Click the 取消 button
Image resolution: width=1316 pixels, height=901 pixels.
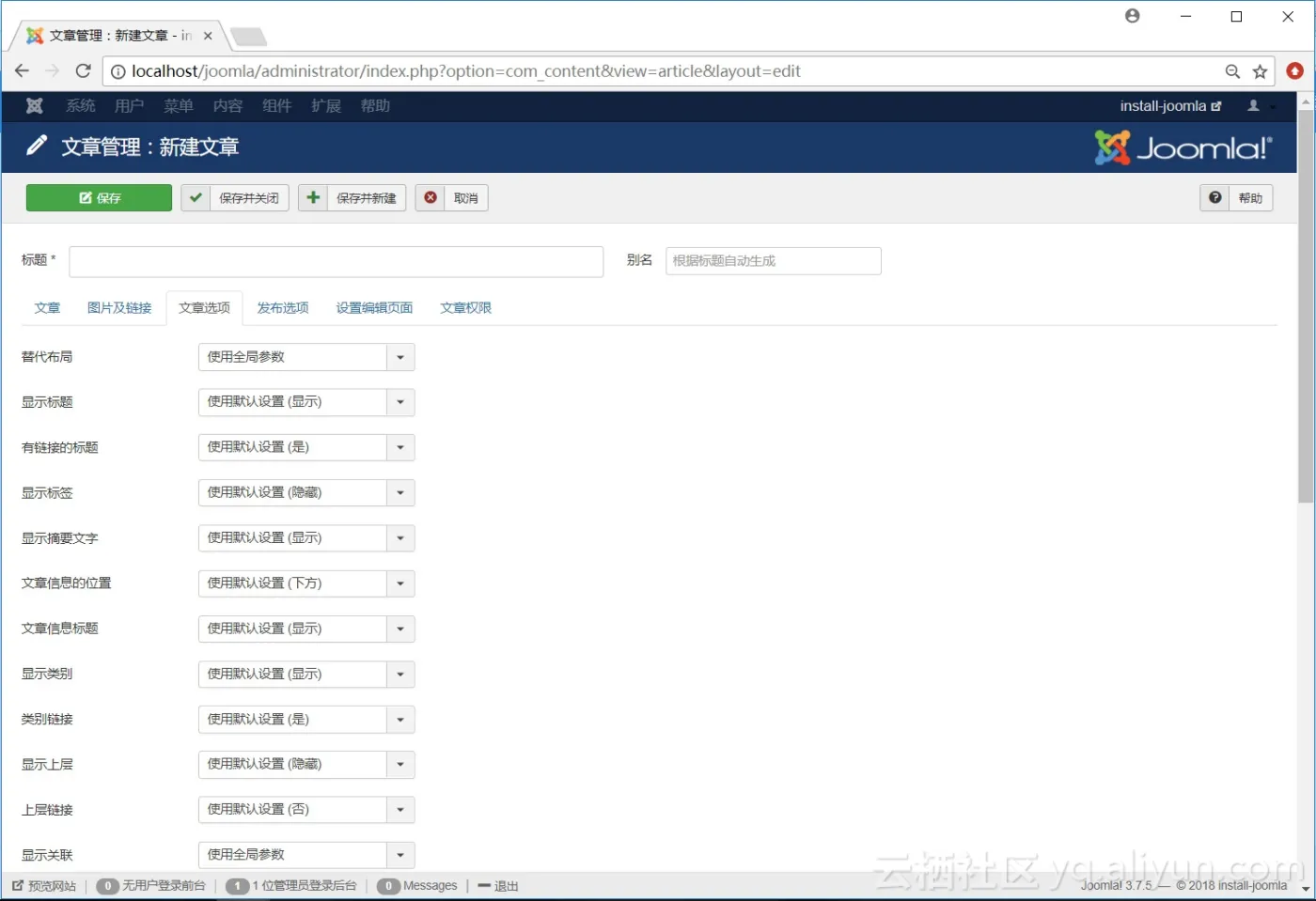tap(451, 198)
